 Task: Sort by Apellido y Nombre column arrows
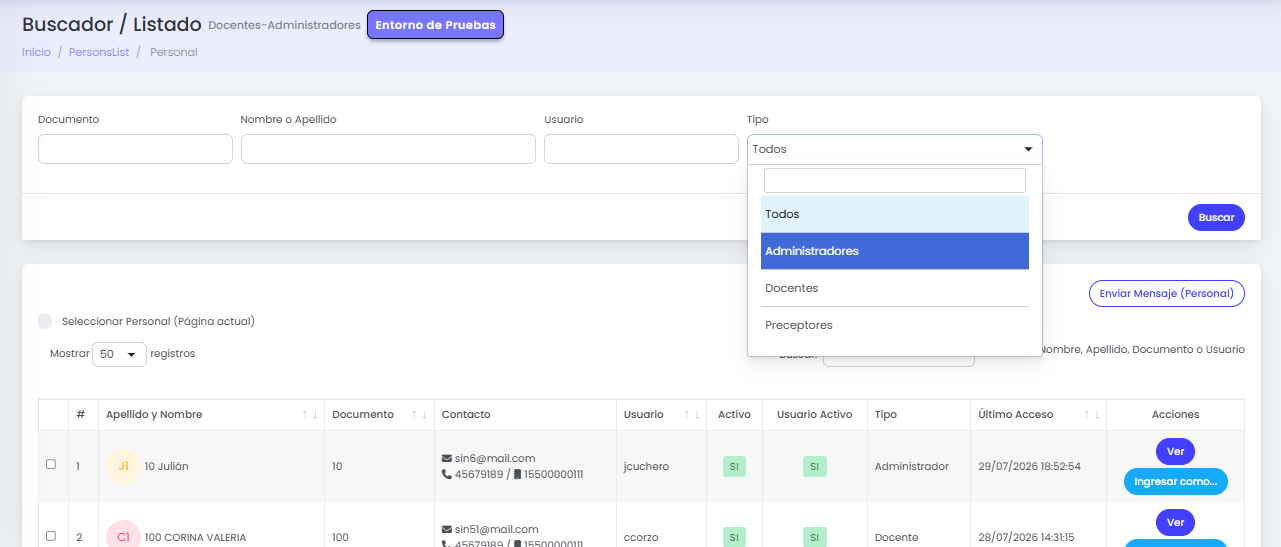tap(311, 414)
